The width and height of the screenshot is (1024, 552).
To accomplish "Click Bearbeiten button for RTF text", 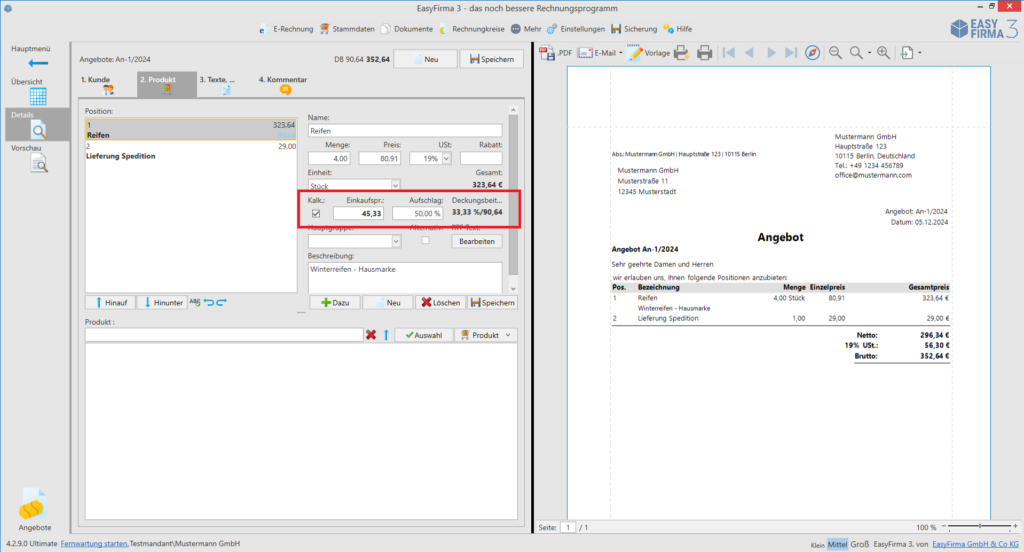I will tap(477, 242).
